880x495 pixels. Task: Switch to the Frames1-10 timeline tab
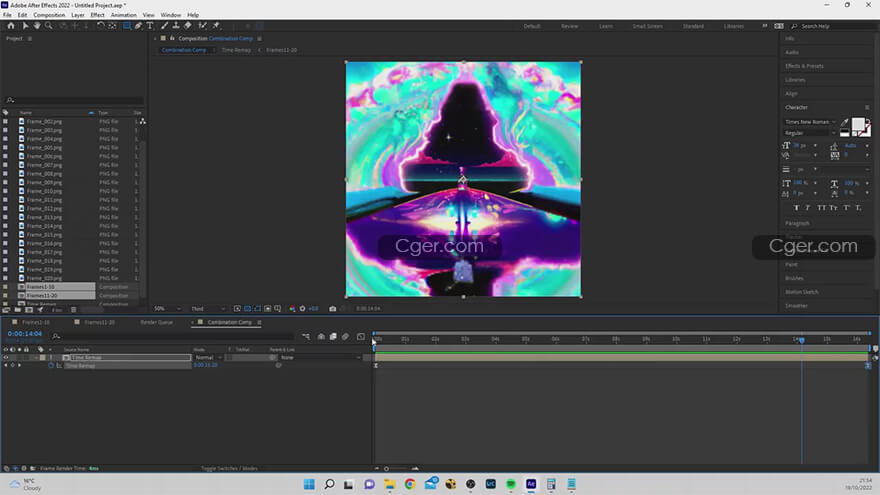[36, 322]
